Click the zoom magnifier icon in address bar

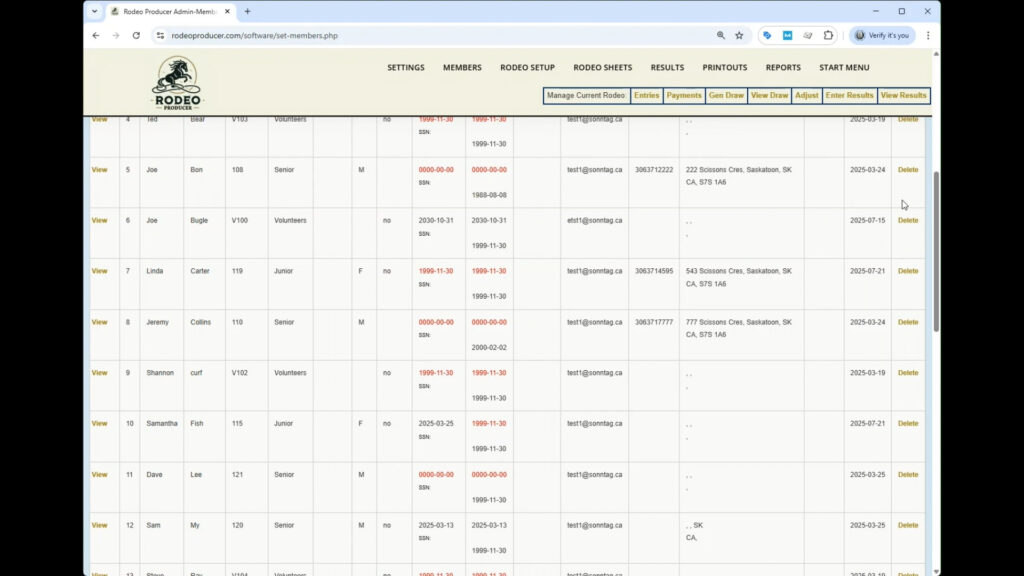point(720,35)
